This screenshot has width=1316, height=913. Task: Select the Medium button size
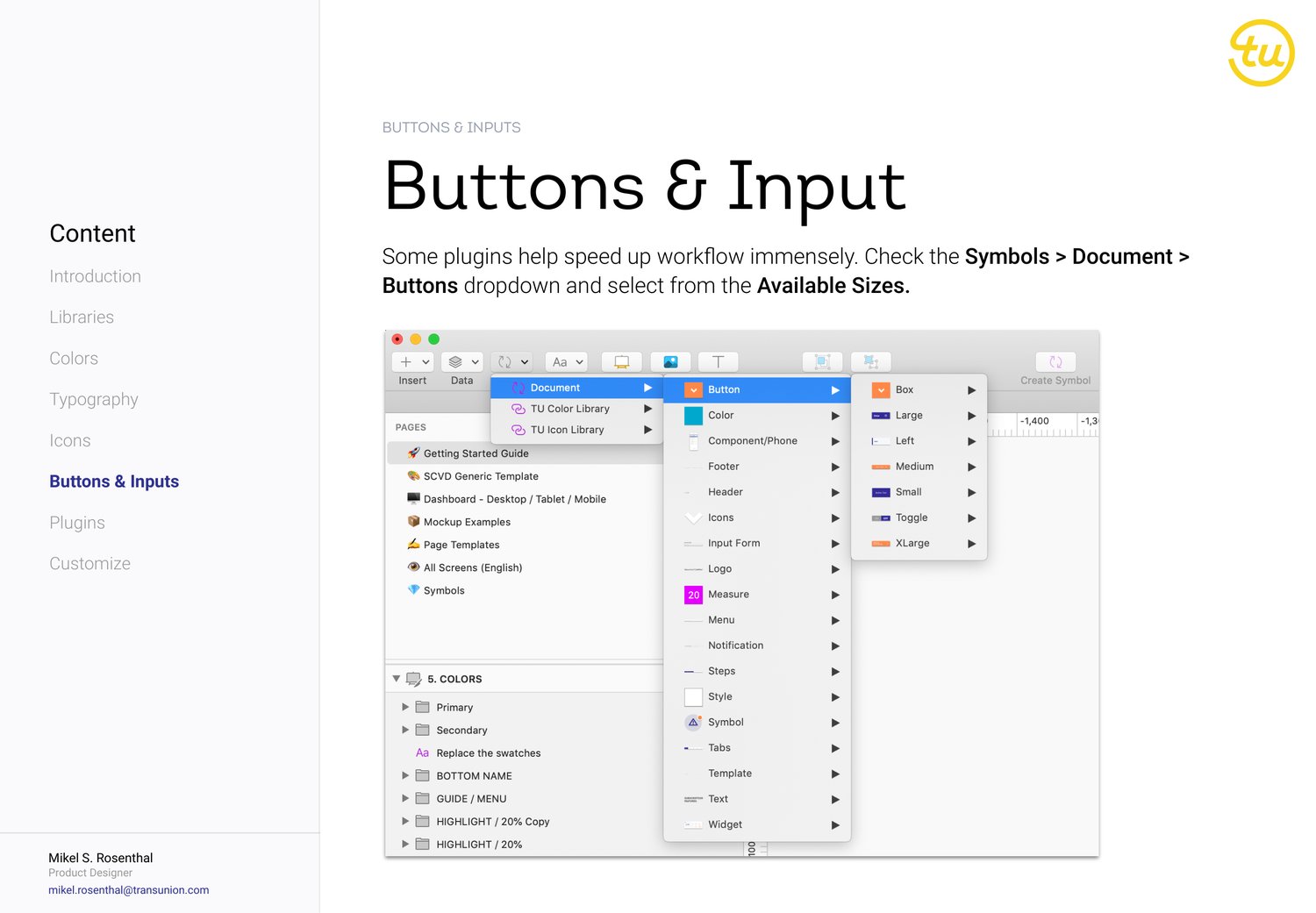click(919, 467)
